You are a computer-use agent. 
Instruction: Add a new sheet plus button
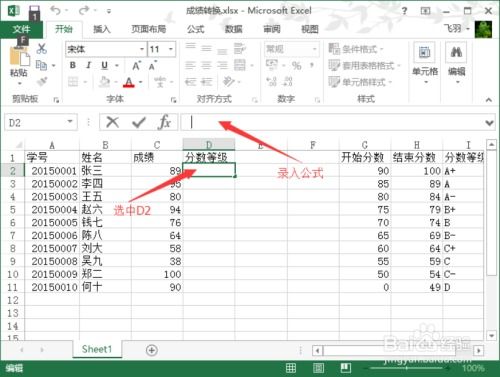click(152, 350)
